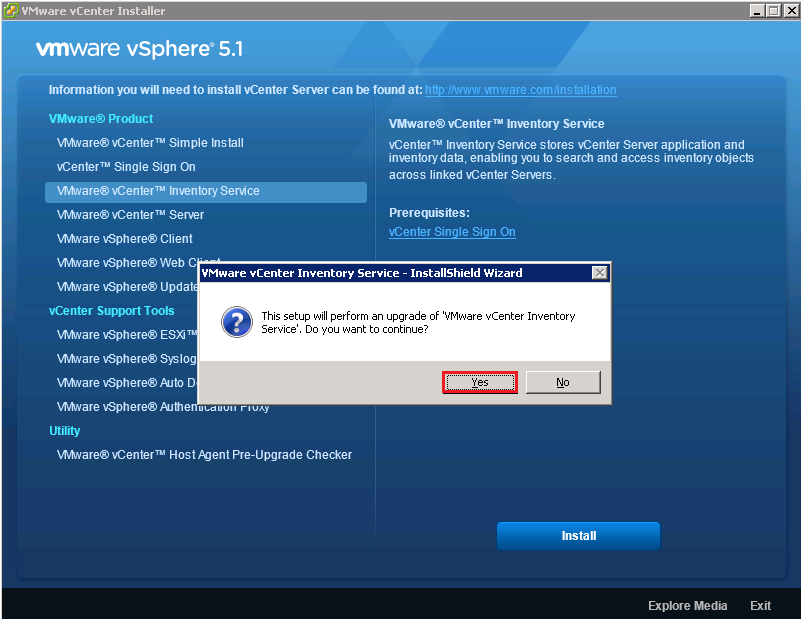Select vCenter Host Agent Pre-Upgrade Checker
This screenshot has height=619, width=801.
coord(204,455)
